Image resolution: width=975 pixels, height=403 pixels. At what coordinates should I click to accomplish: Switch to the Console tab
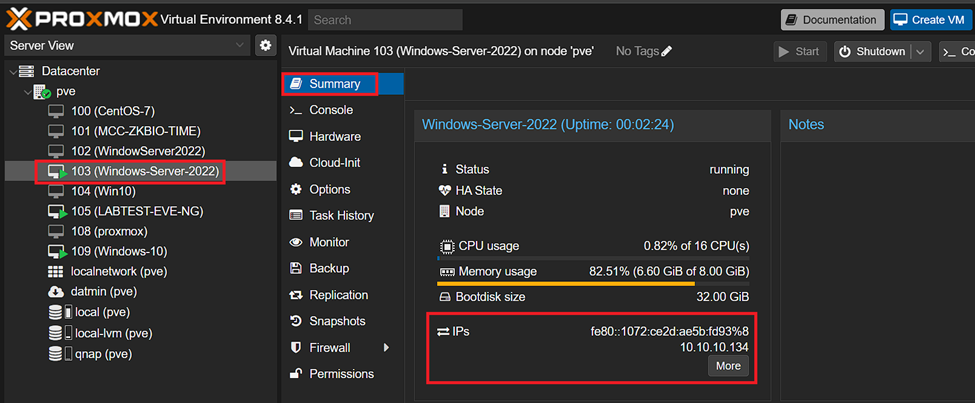tap(330, 110)
